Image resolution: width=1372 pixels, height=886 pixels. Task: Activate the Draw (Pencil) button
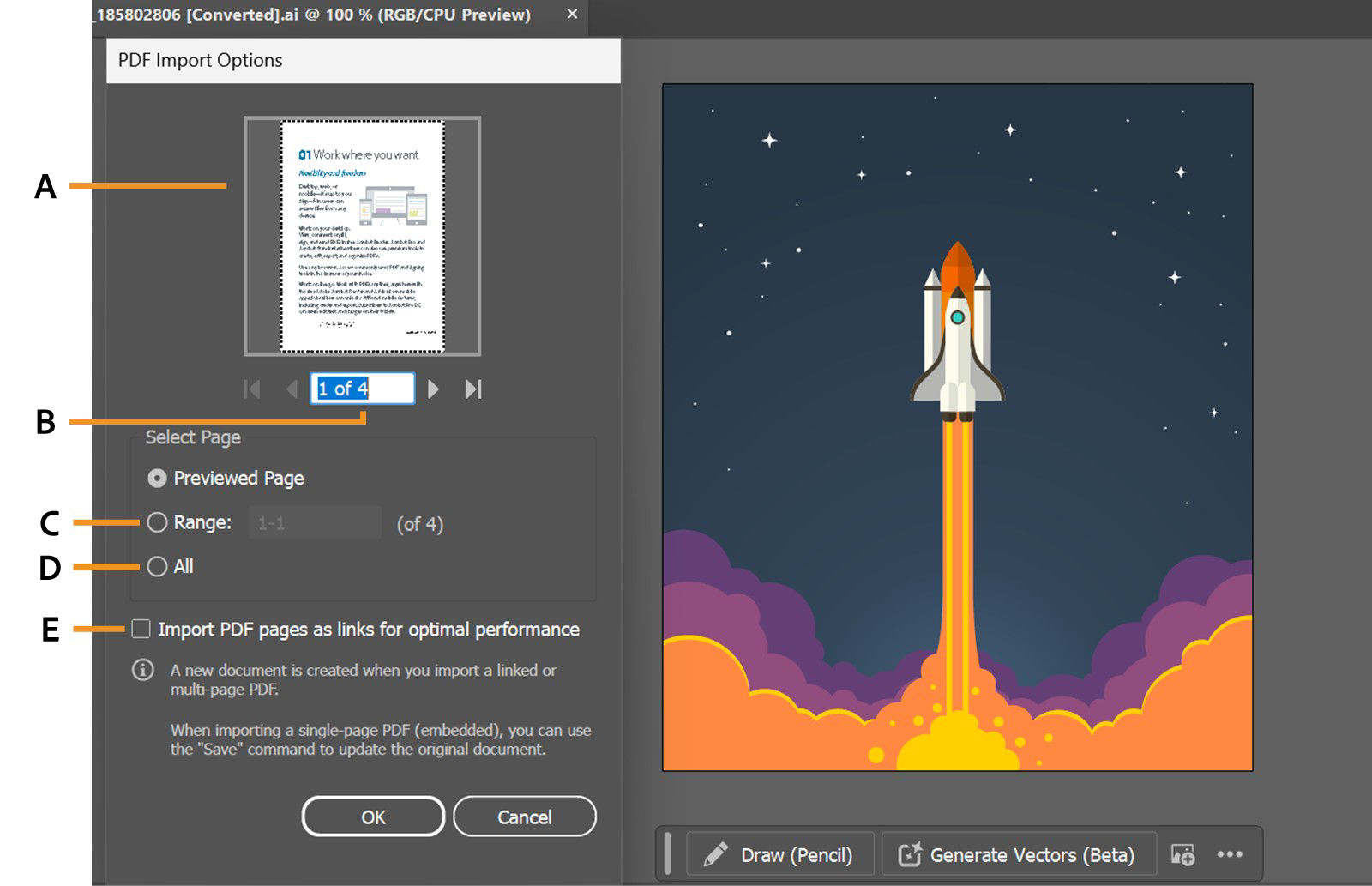pos(780,854)
